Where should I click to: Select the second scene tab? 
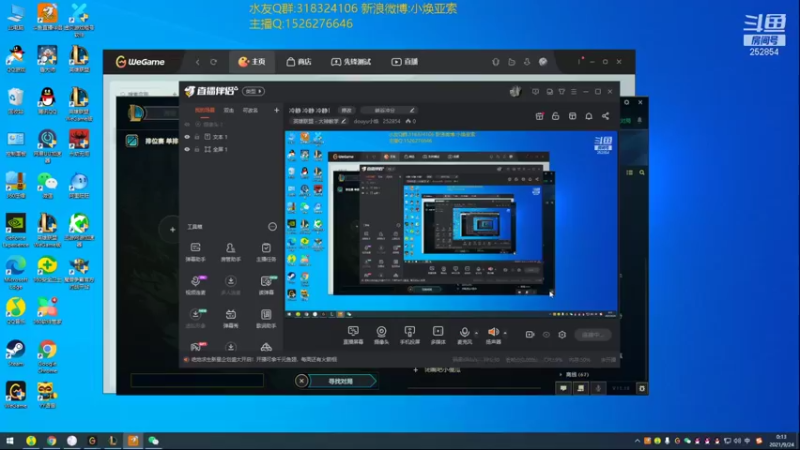229,110
